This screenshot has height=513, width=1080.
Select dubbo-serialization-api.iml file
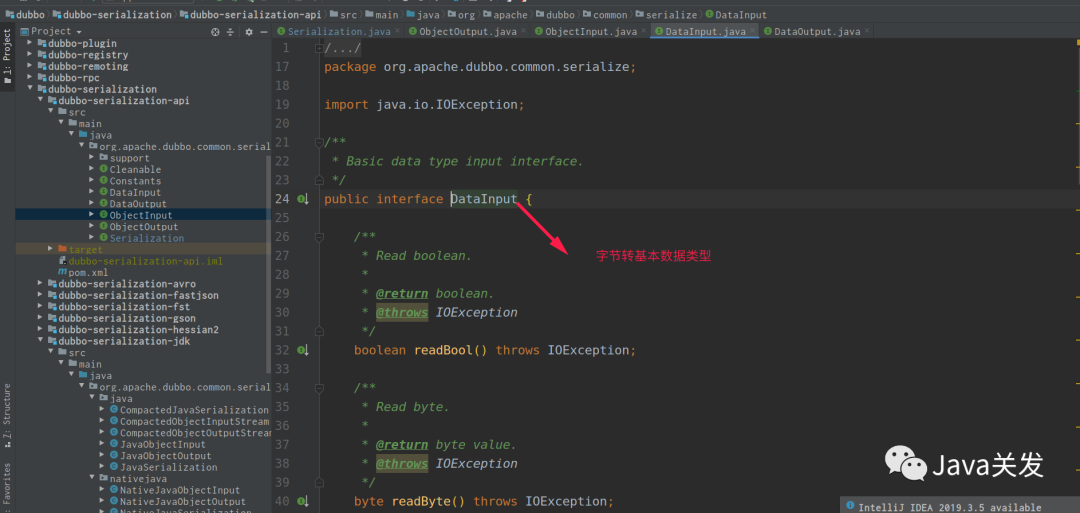[x=141, y=261]
